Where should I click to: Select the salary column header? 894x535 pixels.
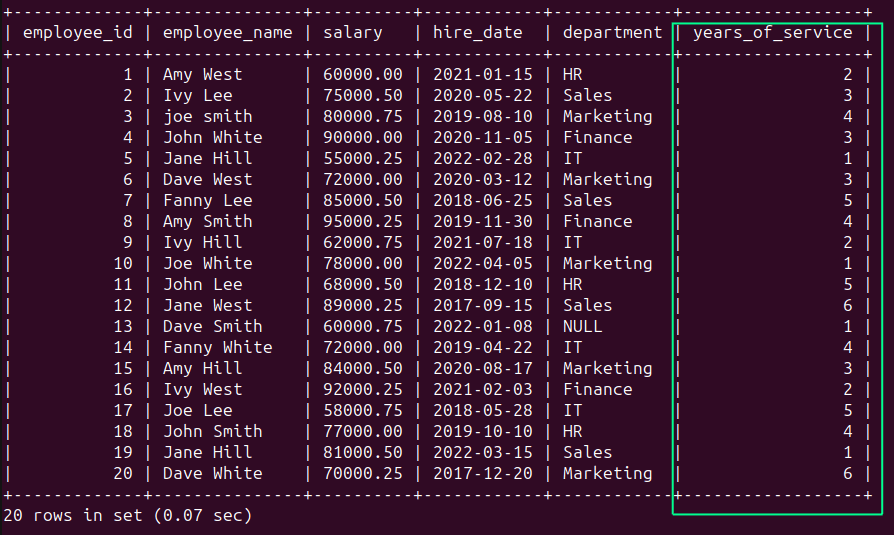coord(352,32)
